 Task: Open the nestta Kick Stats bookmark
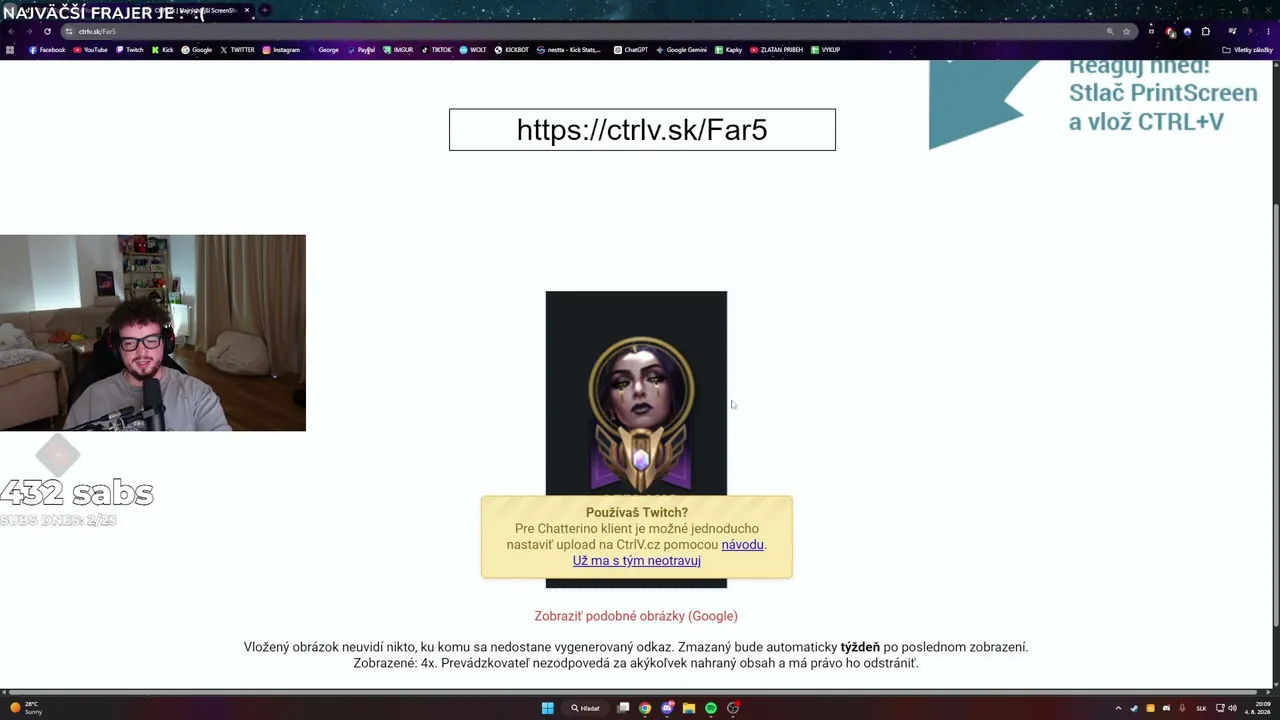(x=569, y=50)
